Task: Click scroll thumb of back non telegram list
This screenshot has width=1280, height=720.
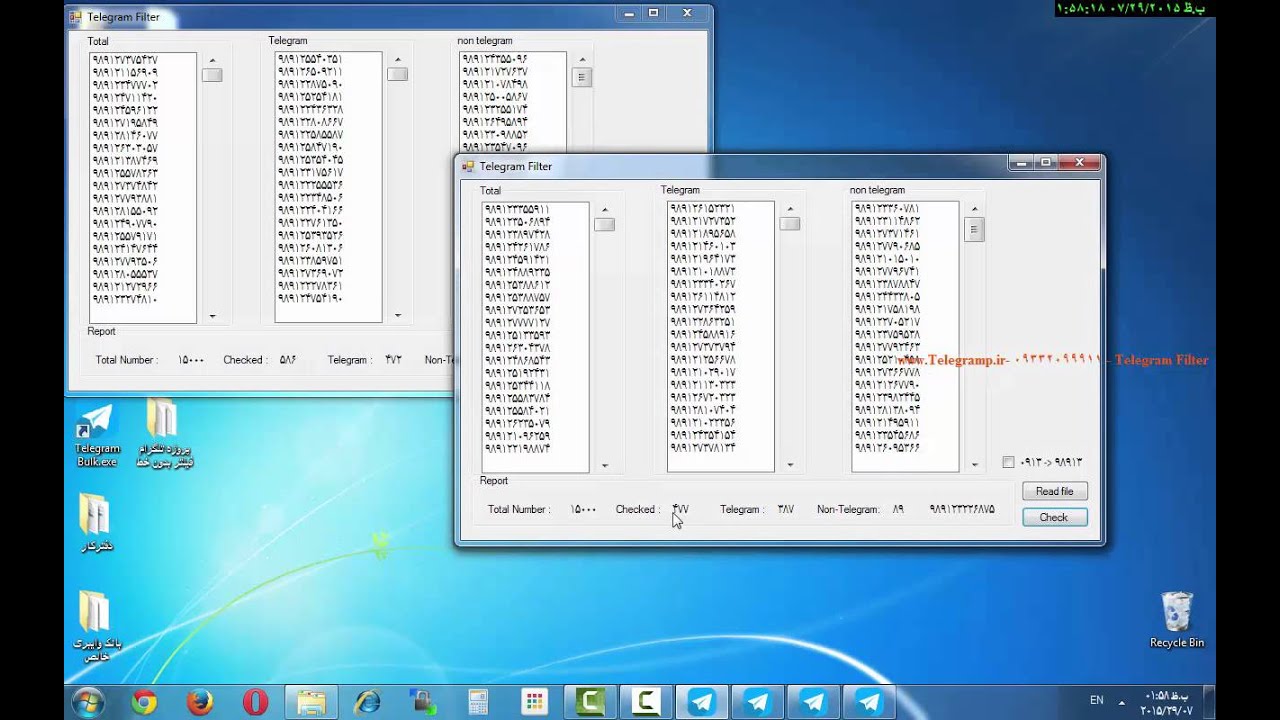Action: pos(582,77)
